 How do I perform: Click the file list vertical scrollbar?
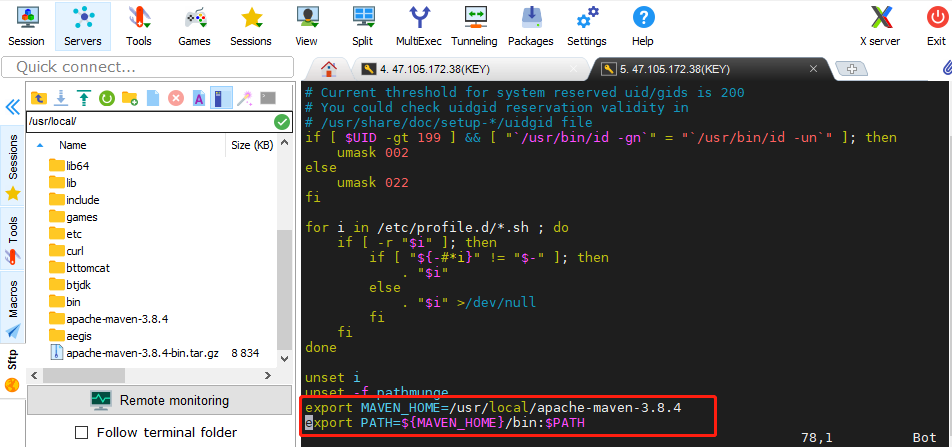click(x=284, y=292)
